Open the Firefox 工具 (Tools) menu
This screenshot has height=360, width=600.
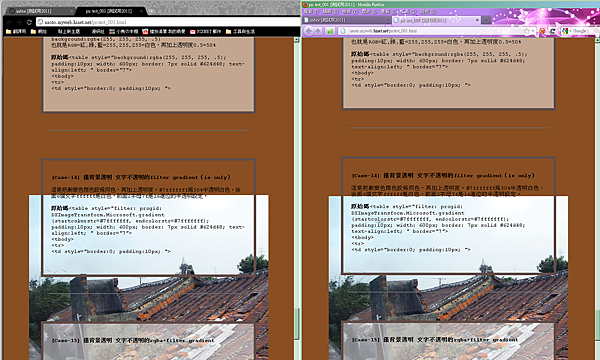click(x=408, y=12)
